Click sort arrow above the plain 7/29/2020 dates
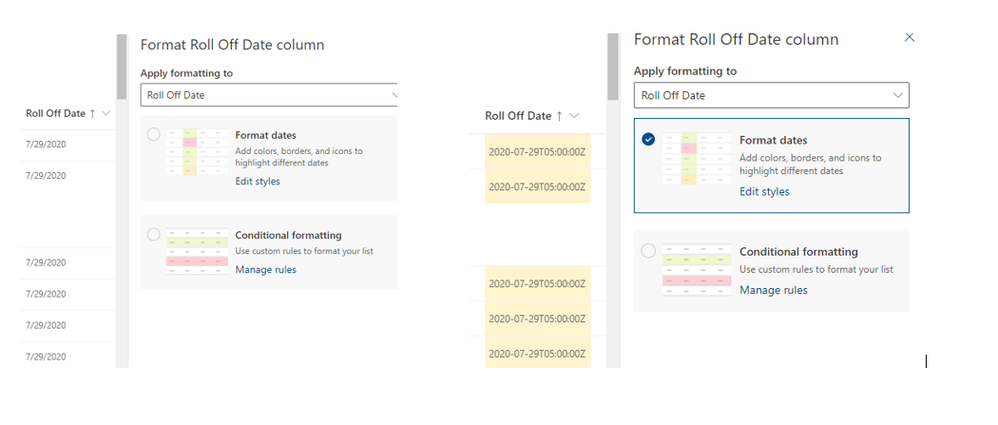The height and width of the screenshot is (425, 998). 93,113
